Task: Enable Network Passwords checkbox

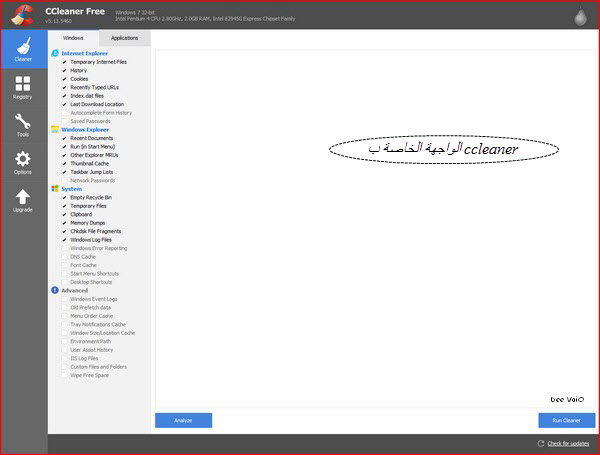Action: click(64, 181)
